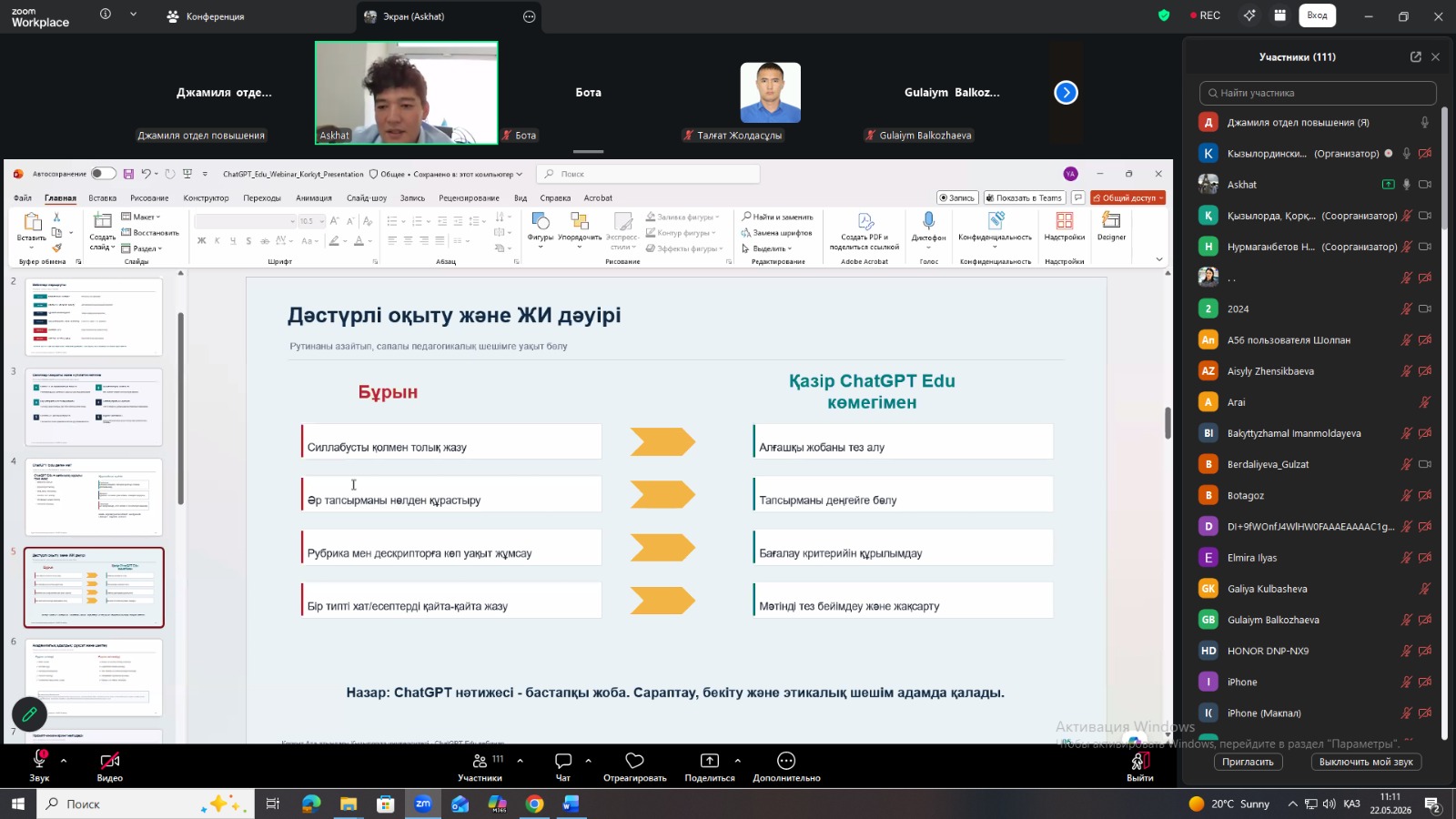Toggle muted mic icon beside Galiya Kulbasheva
The width and height of the screenshot is (1456, 819).
[1424, 589]
